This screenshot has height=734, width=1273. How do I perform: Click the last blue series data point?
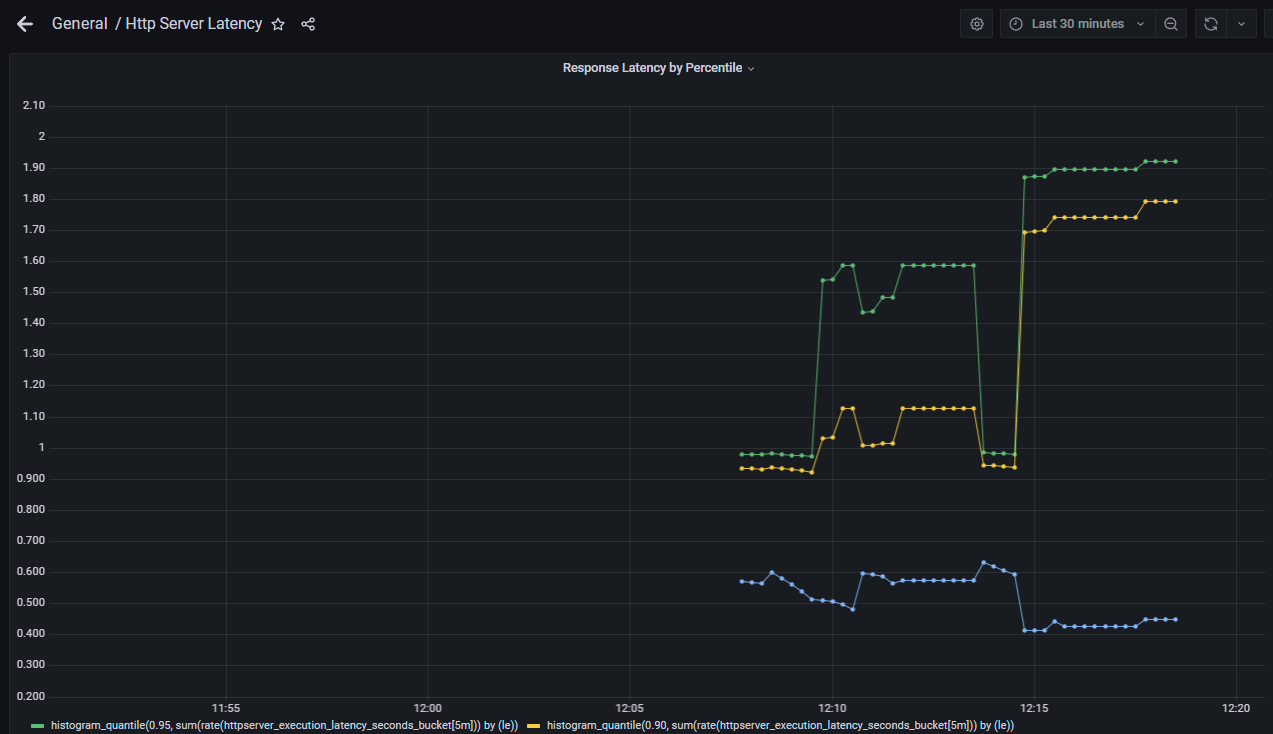(x=1175, y=619)
